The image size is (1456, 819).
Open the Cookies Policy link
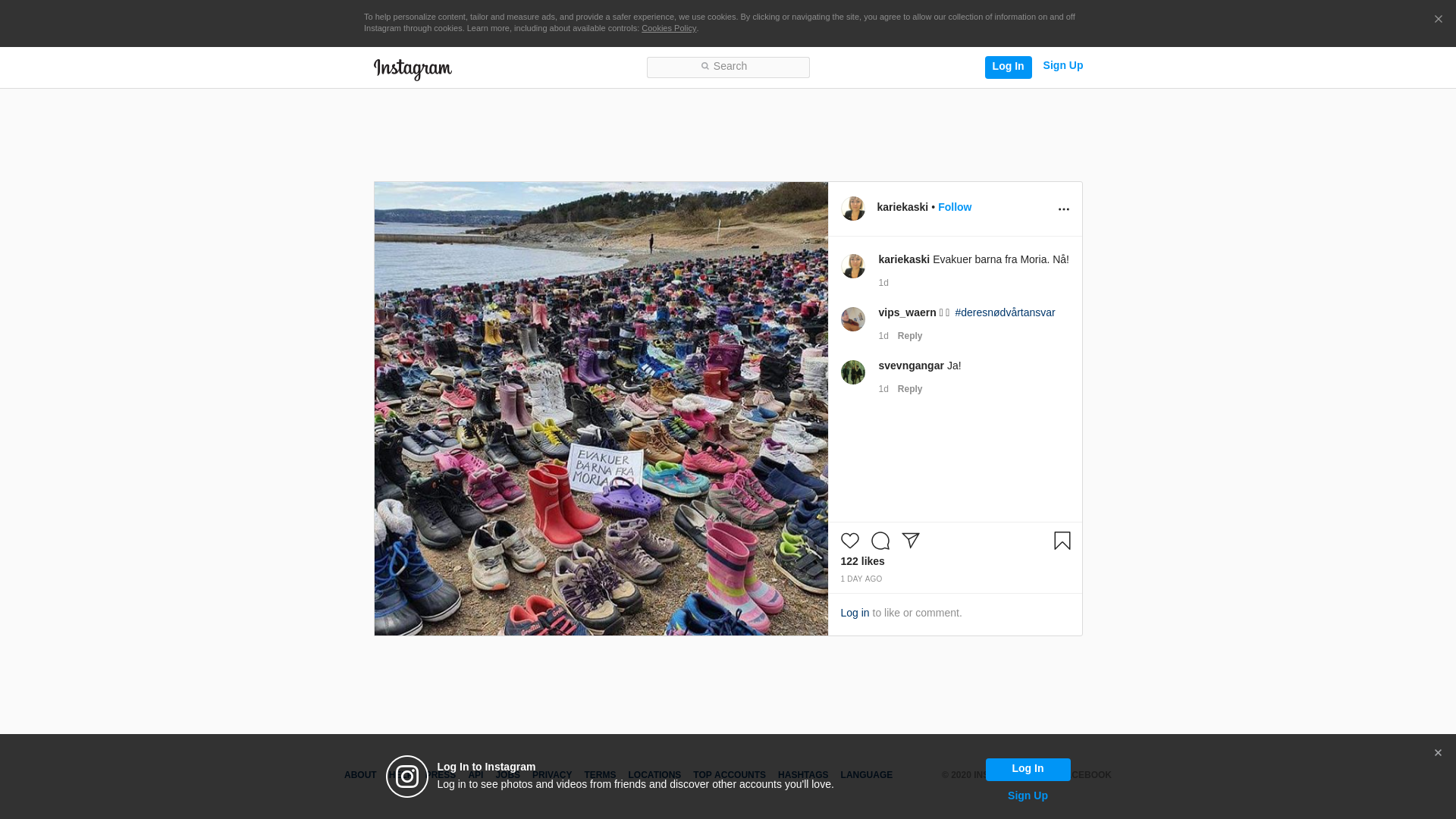click(668, 28)
